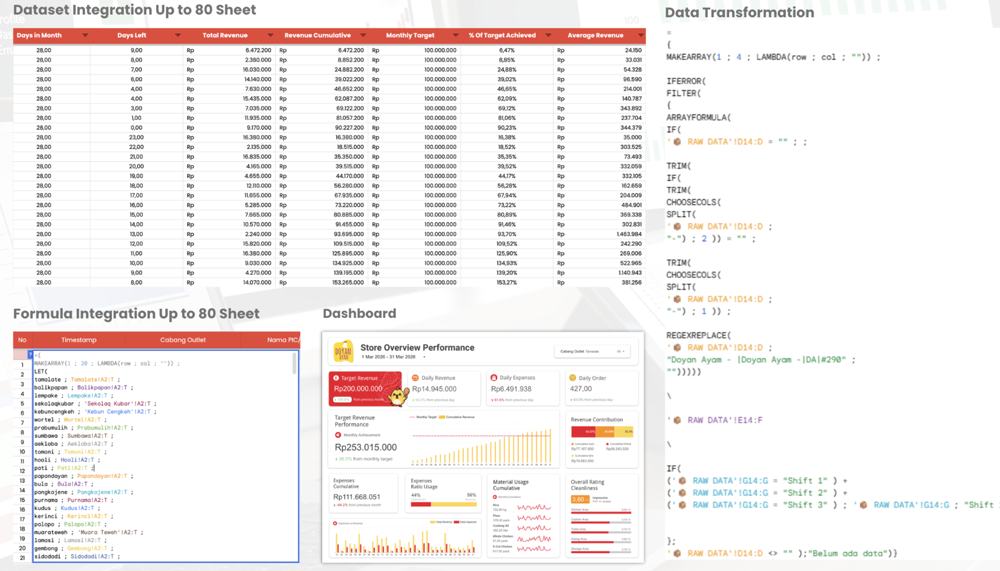Select the Days in Month column header

click(x=52, y=35)
